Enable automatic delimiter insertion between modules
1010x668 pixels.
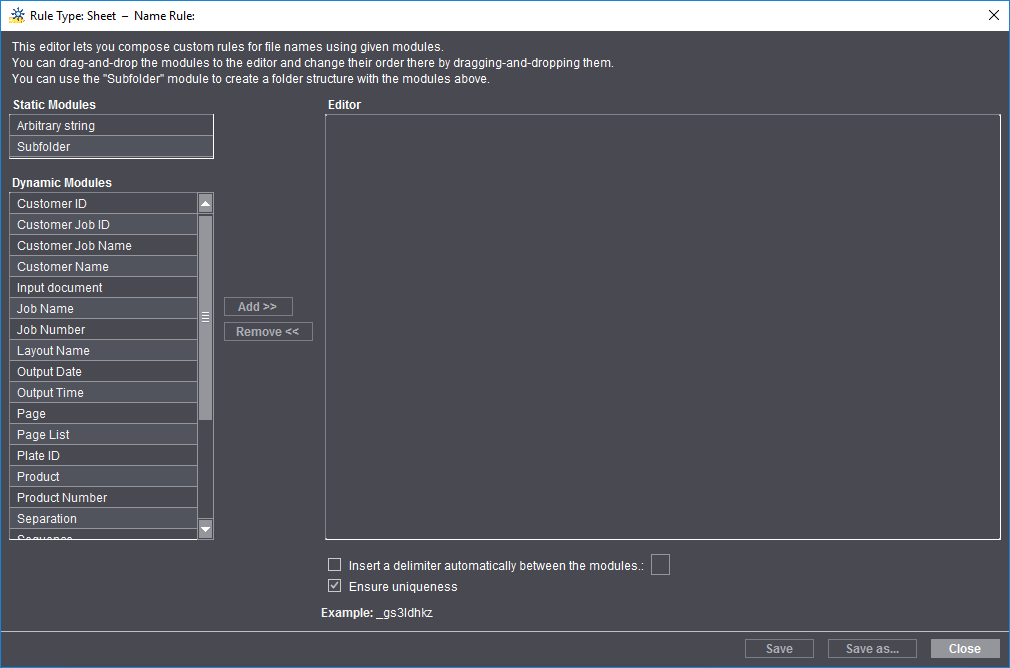tap(335, 565)
